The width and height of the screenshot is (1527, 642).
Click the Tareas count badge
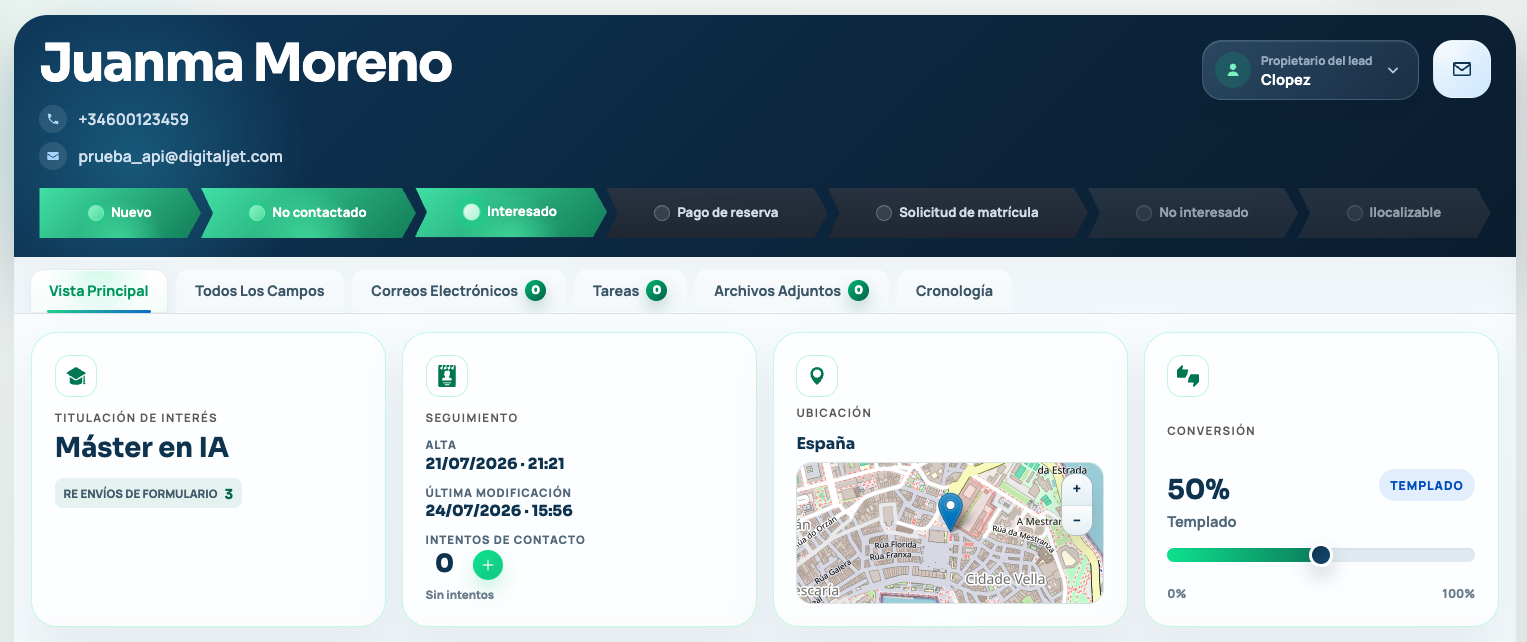pyautogui.click(x=656, y=291)
